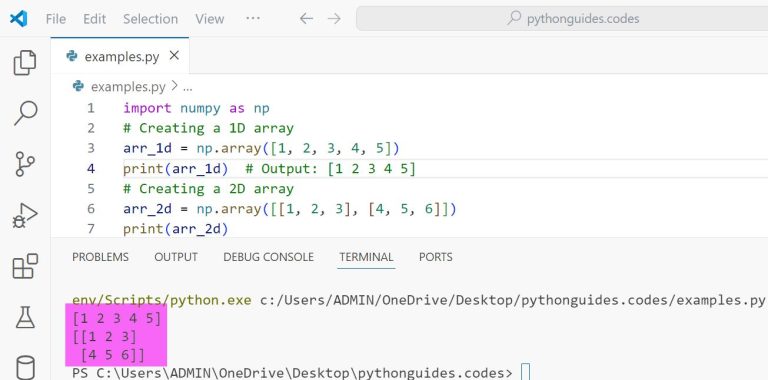Switch to the PROBLEMS panel tab
768x380 pixels.
pyautogui.click(x=100, y=257)
